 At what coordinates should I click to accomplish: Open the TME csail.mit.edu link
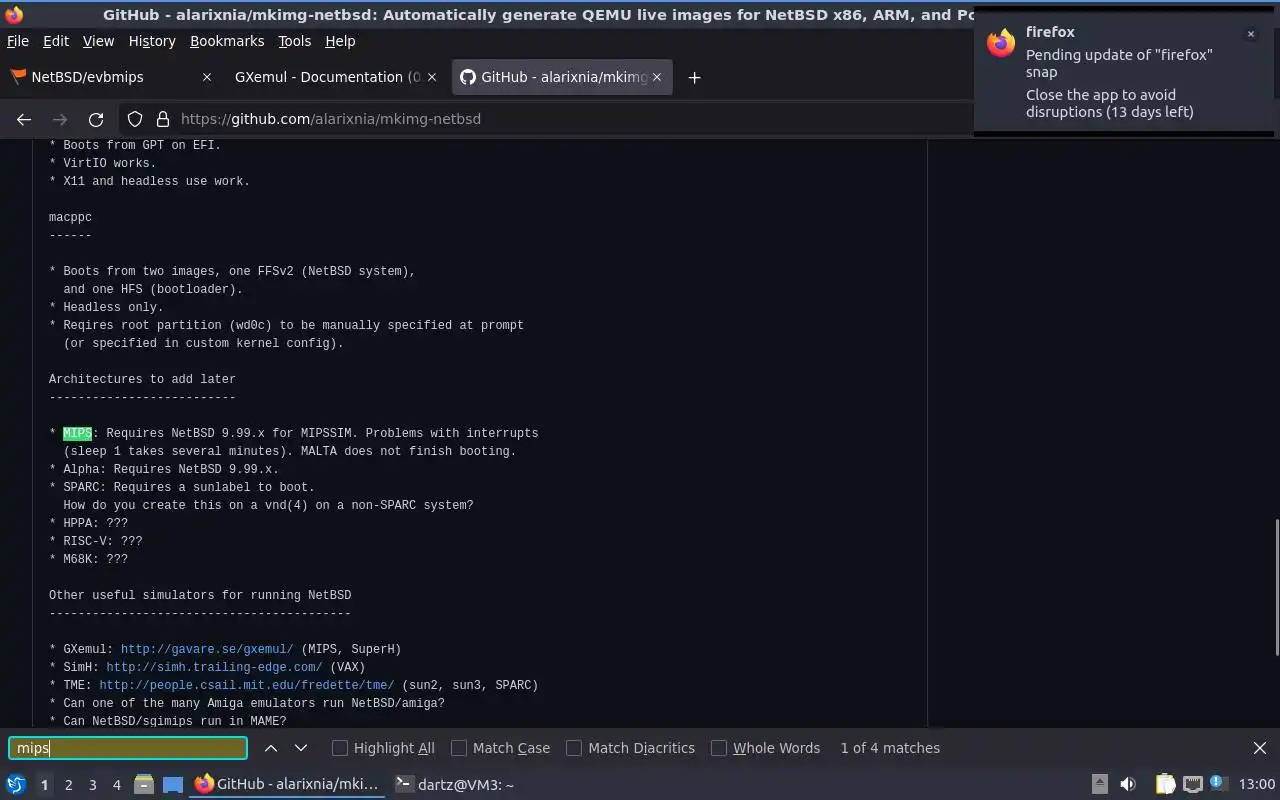[246, 685]
